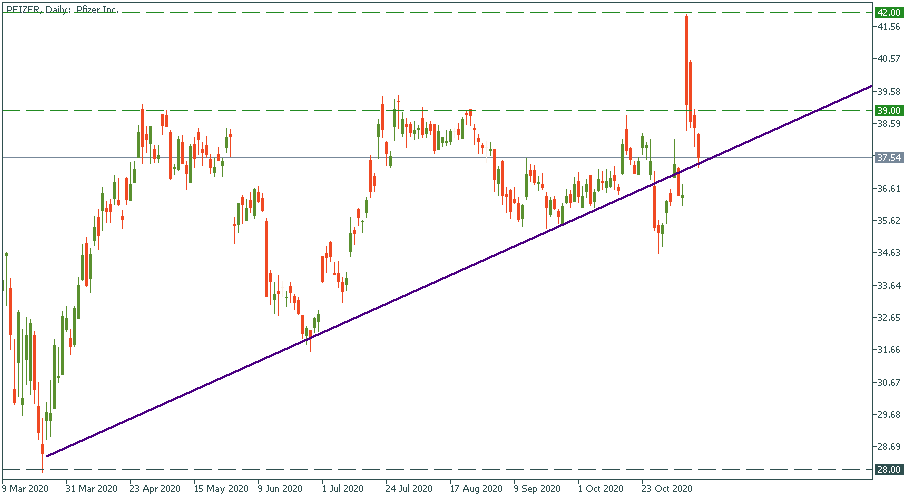
Task: Click the 9 Mar 2020 date label
Action: [x=24, y=489]
